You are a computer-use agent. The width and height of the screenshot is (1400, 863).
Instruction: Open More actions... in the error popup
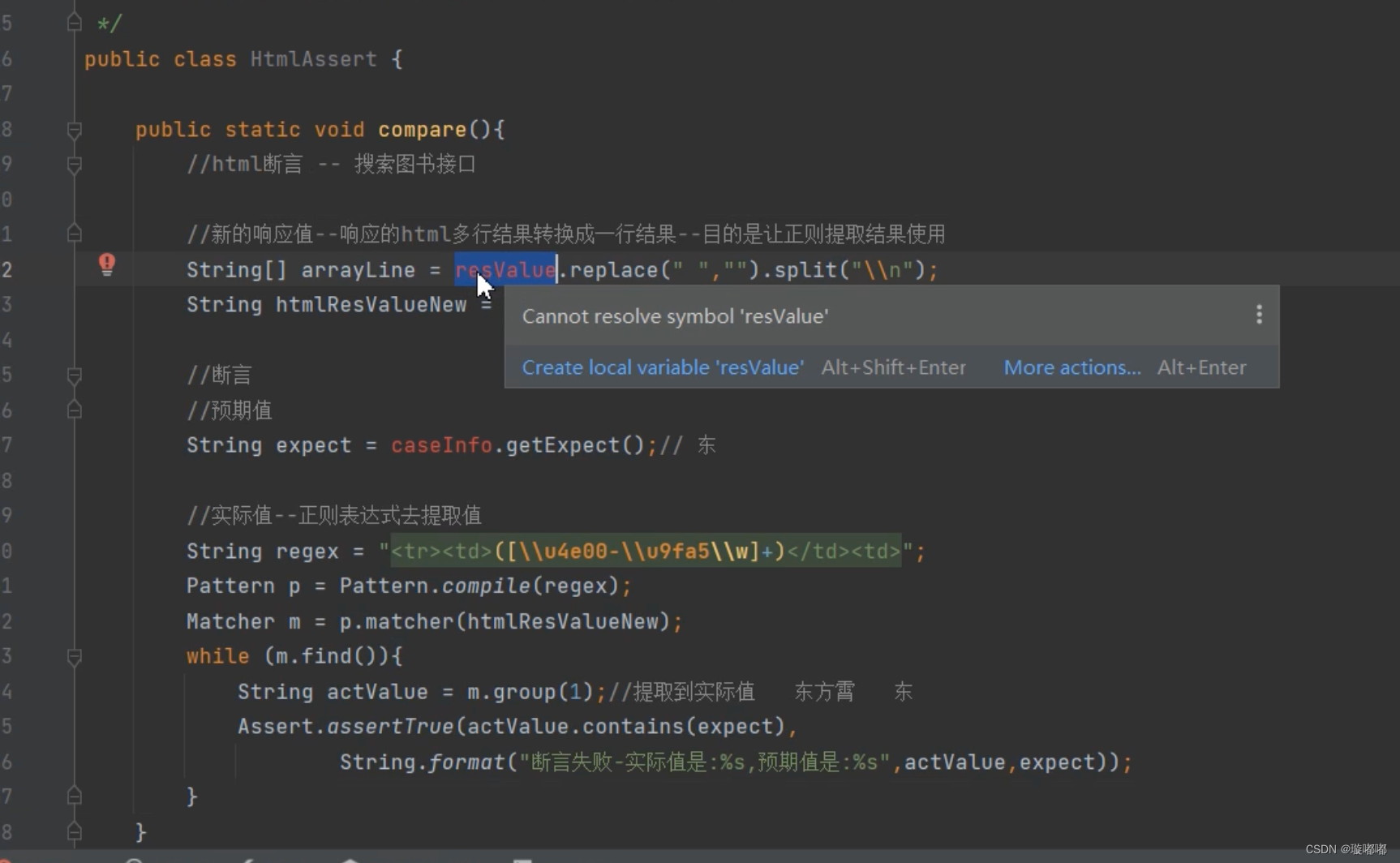pos(1071,367)
